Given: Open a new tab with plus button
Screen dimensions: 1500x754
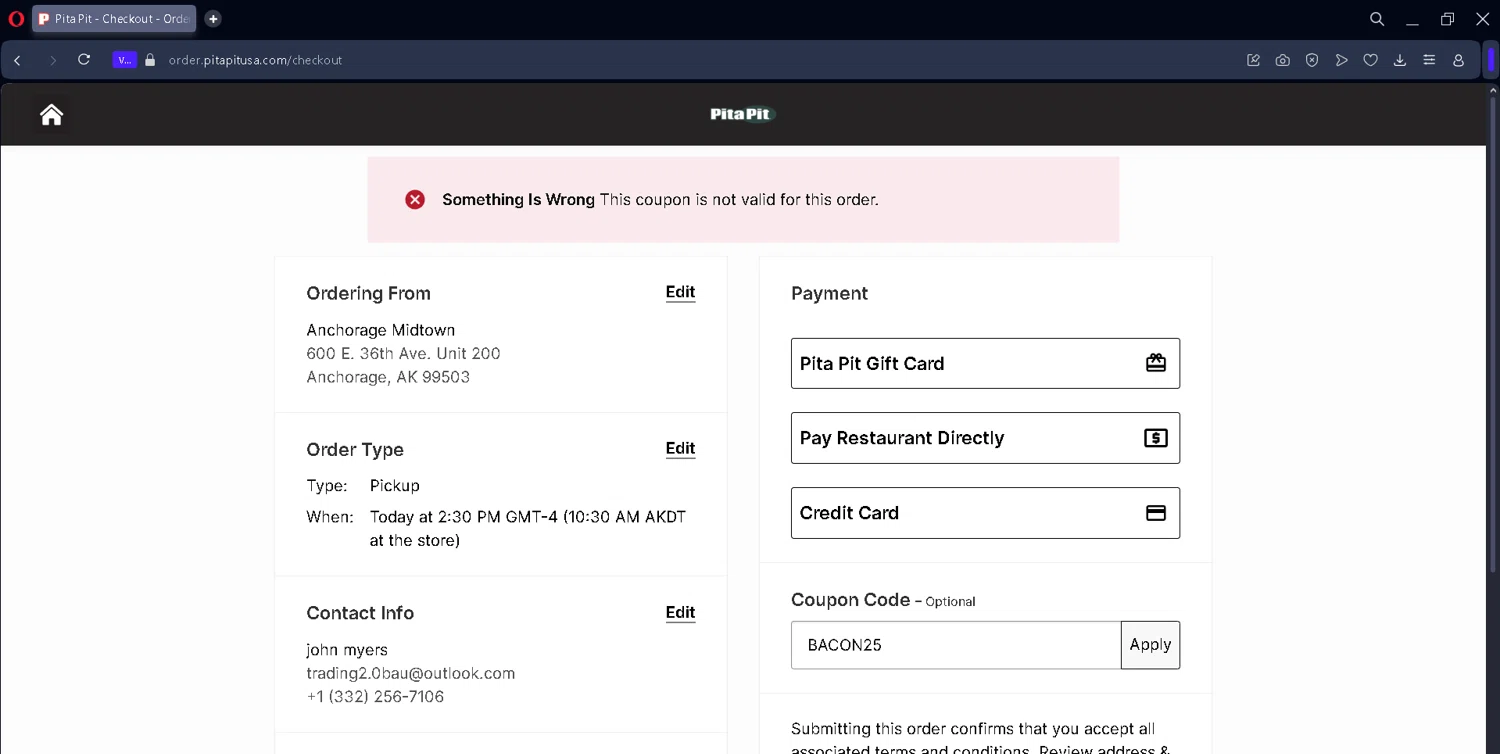Looking at the screenshot, I should (x=213, y=19).
